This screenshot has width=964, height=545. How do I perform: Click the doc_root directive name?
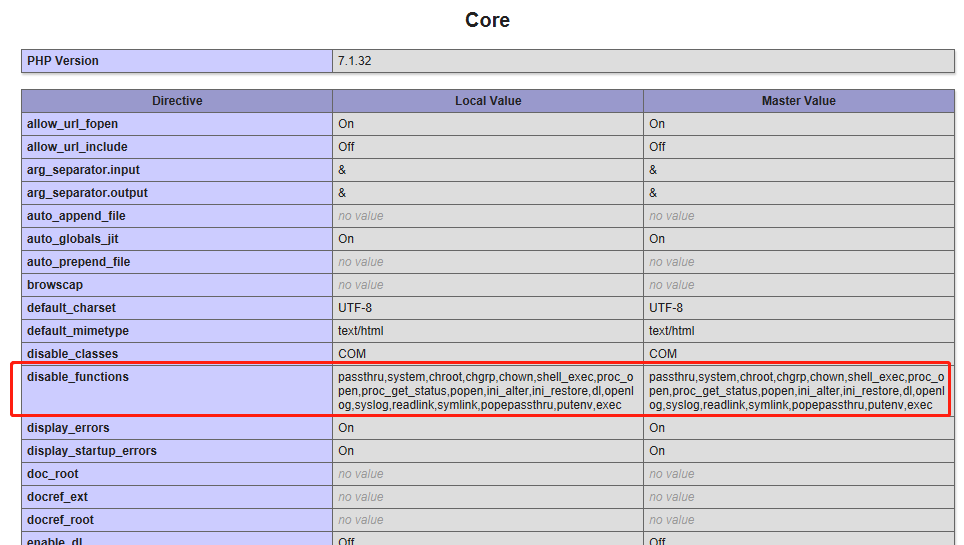(53, 474)
